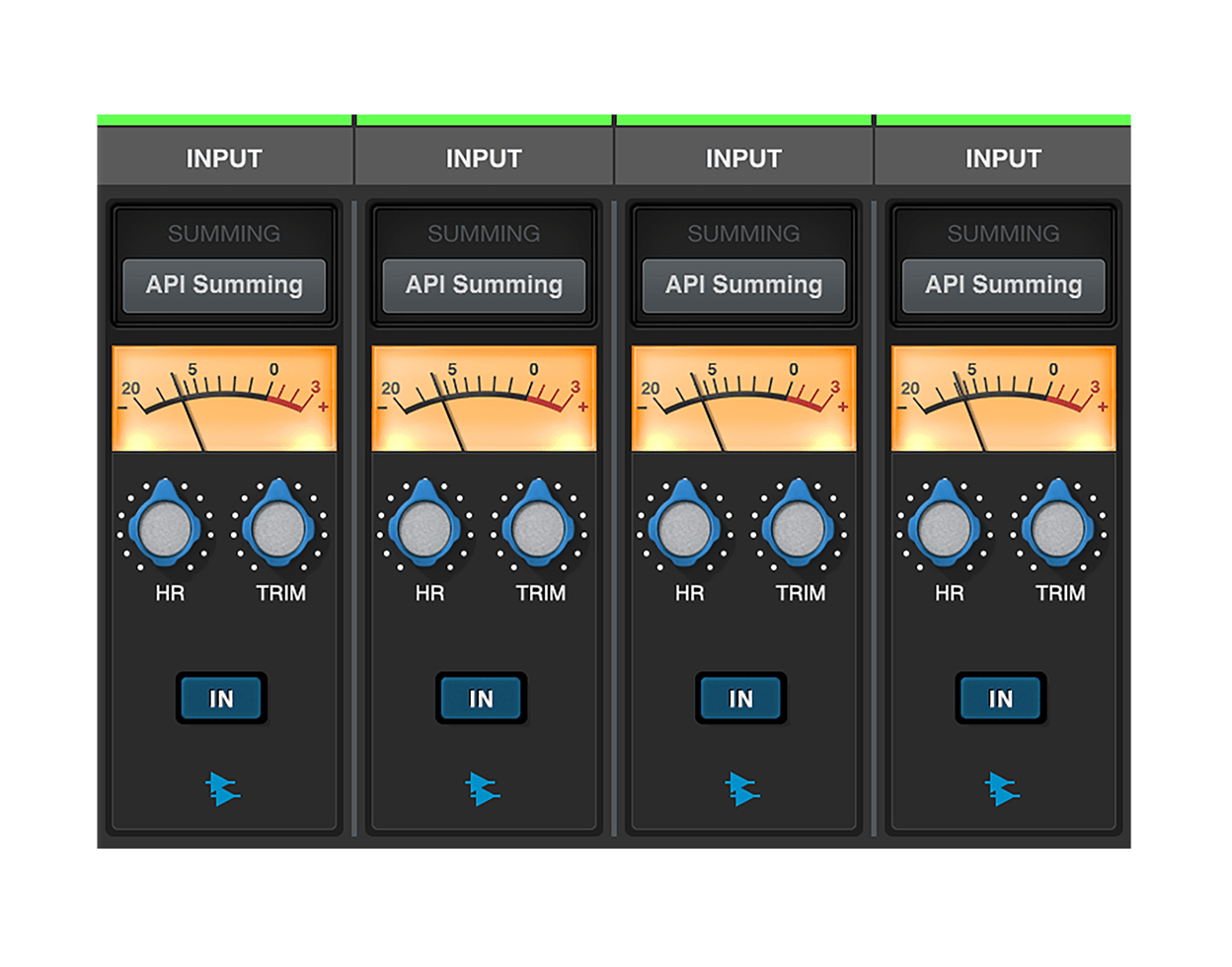The height and width of the screenshot is (967, 1232).
Task: Toggle the IN button on the first channel
Action: (x=222, y=699)
